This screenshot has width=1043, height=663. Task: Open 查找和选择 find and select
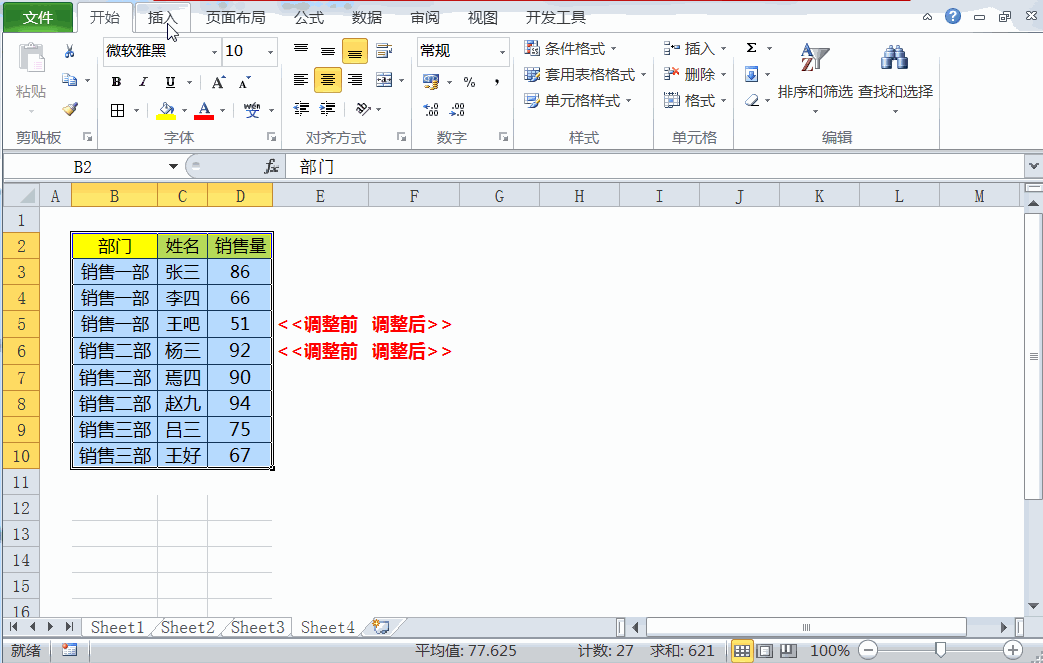[x=895, y=78]
